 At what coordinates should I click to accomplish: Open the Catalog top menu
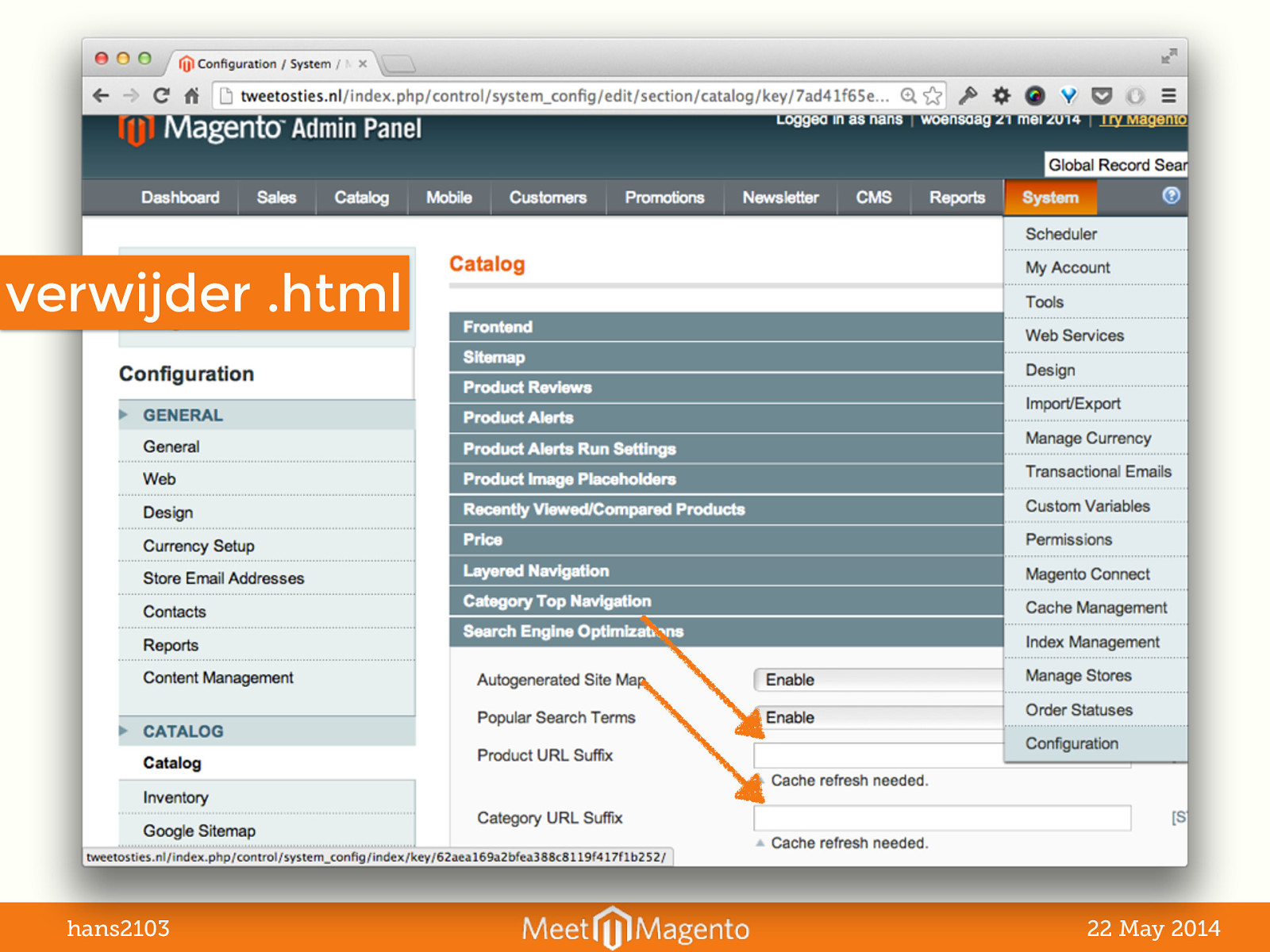pos(362,198)
